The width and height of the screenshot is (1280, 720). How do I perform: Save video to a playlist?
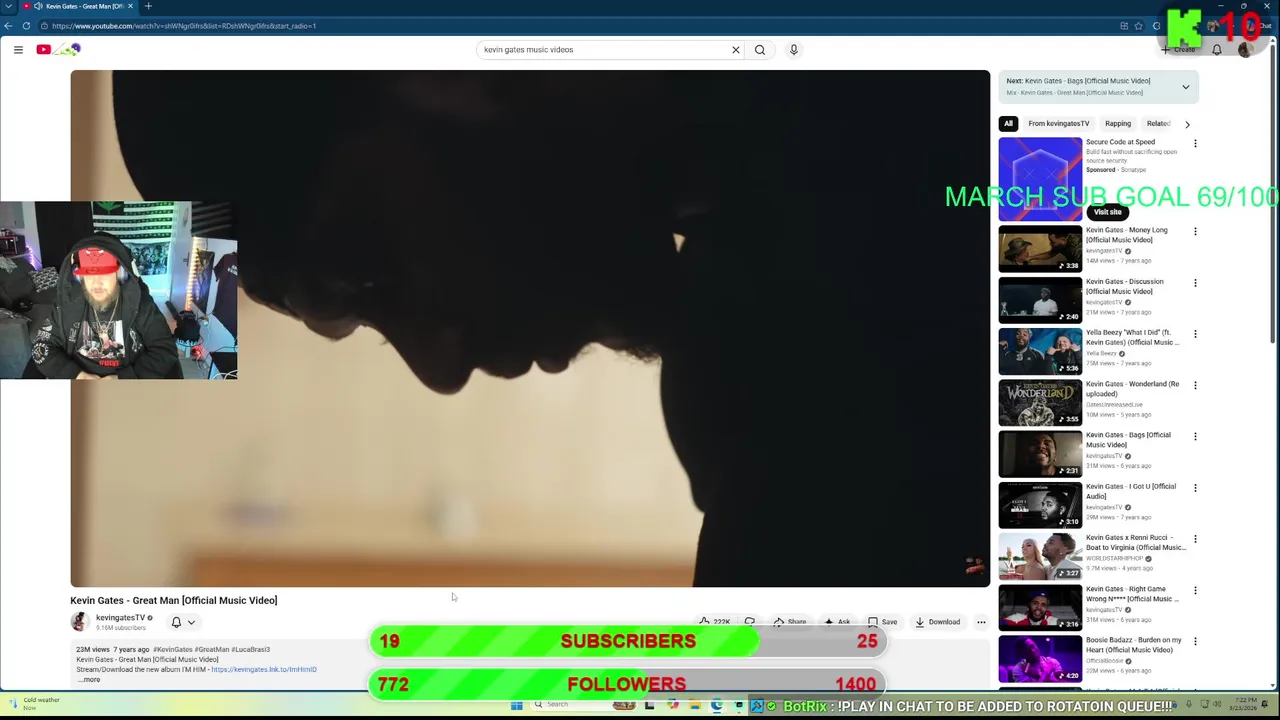(882, 622)
